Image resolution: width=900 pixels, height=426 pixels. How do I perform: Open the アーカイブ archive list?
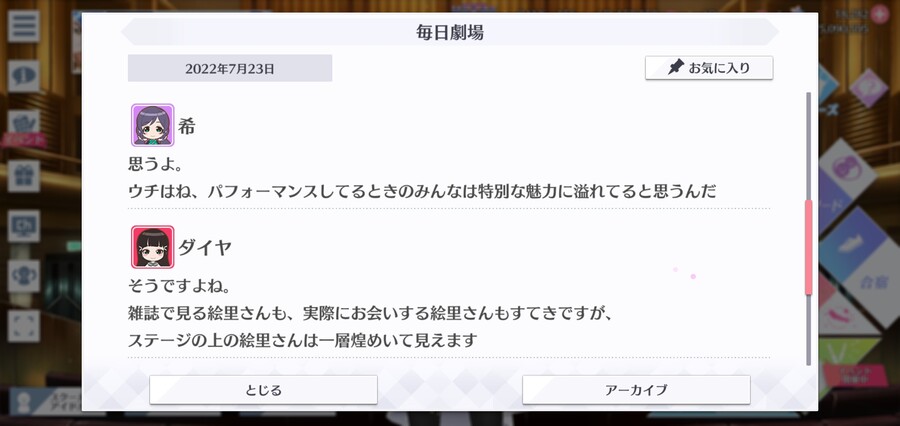[x=636, y=390]
